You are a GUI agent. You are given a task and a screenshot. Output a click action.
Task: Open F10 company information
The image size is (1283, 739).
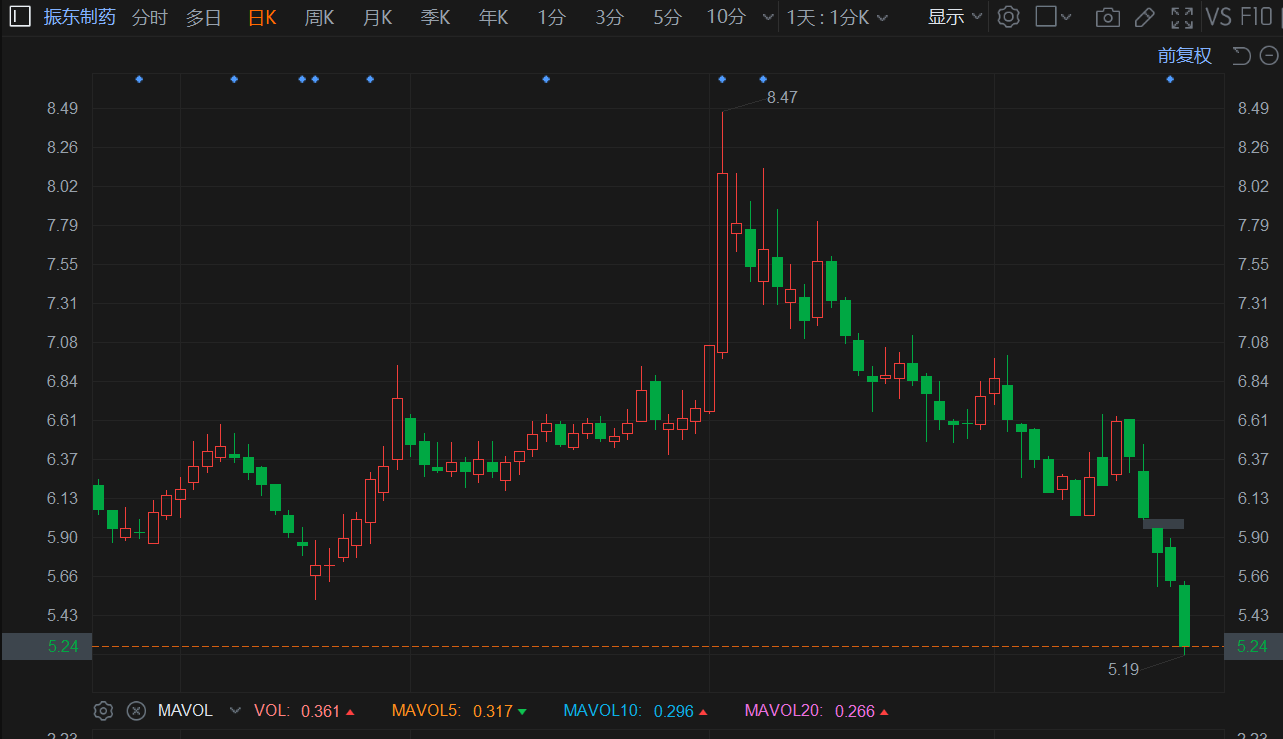(x=1257, y=17)
